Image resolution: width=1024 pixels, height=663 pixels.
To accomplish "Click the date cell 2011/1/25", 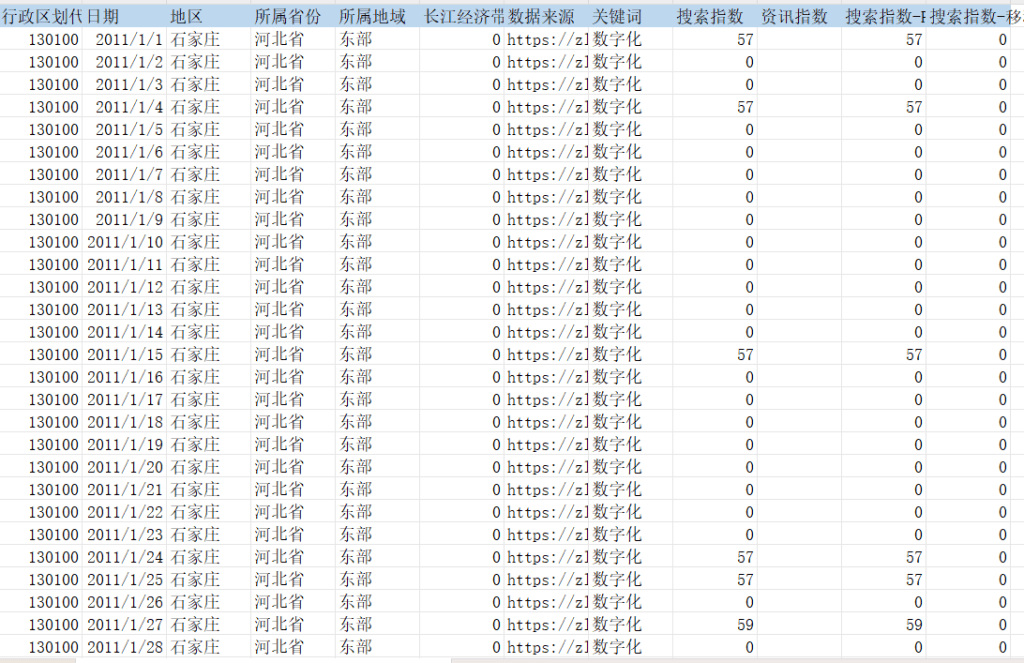I will click(125, 580).
